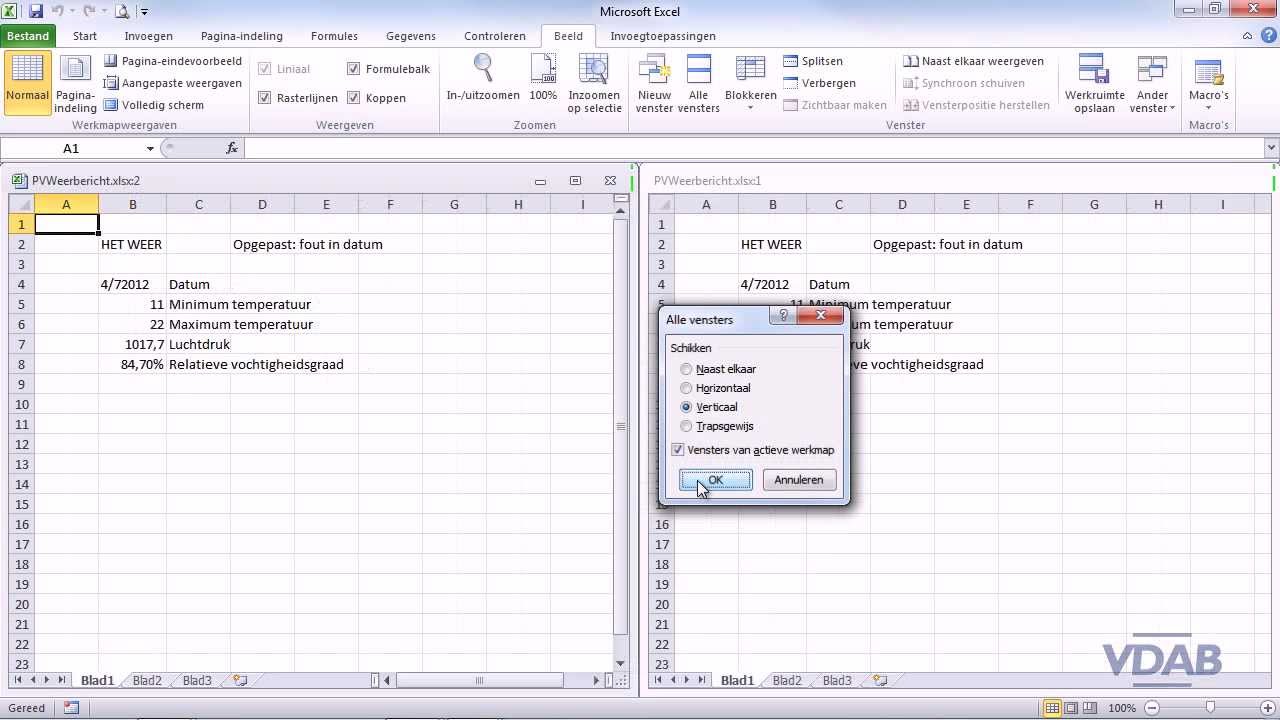The width and height of the screenshot is (1280, 720).
Task: Click zoom slider handle in status bar
Action: (x=1209, y=708)
